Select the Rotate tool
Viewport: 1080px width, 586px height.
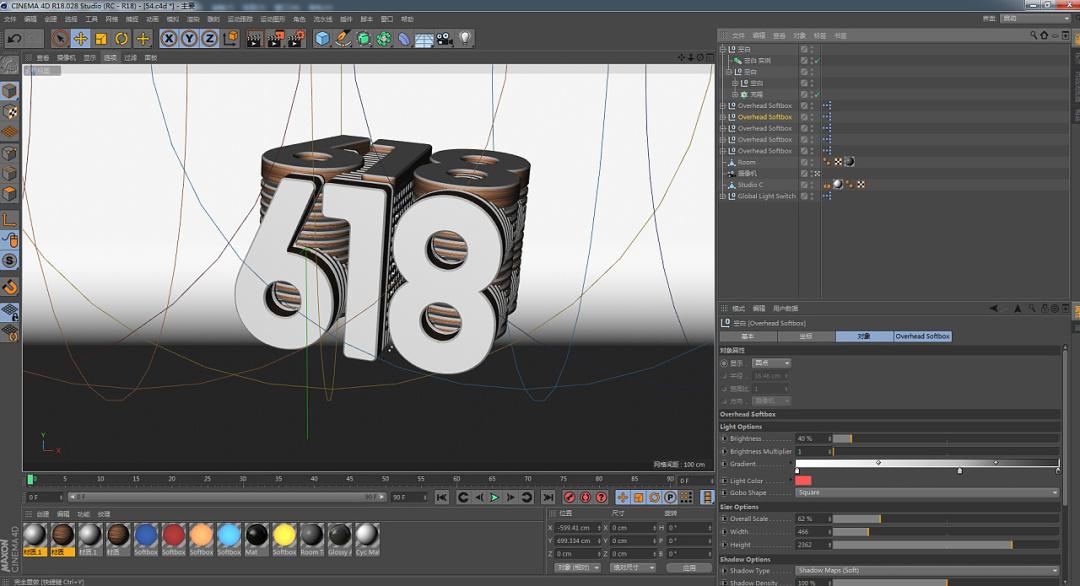click(122, 38)
